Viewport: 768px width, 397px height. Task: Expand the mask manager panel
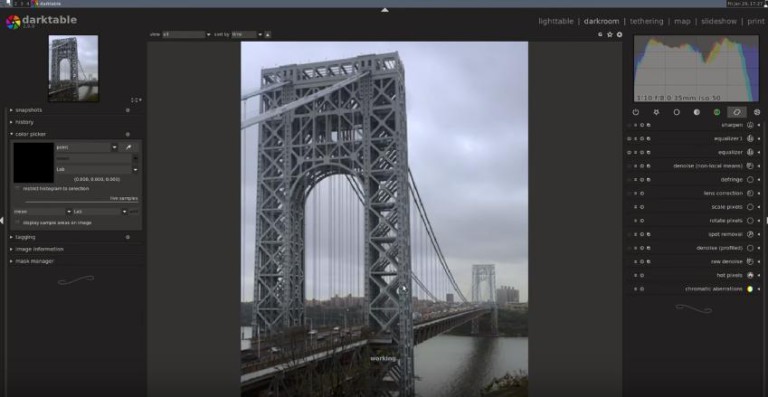(x=34, y=261)
